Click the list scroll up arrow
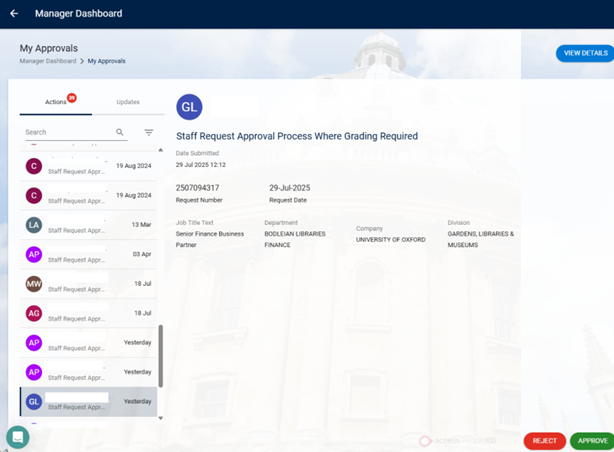Screen dimensions: 614x452 (160, 150)
